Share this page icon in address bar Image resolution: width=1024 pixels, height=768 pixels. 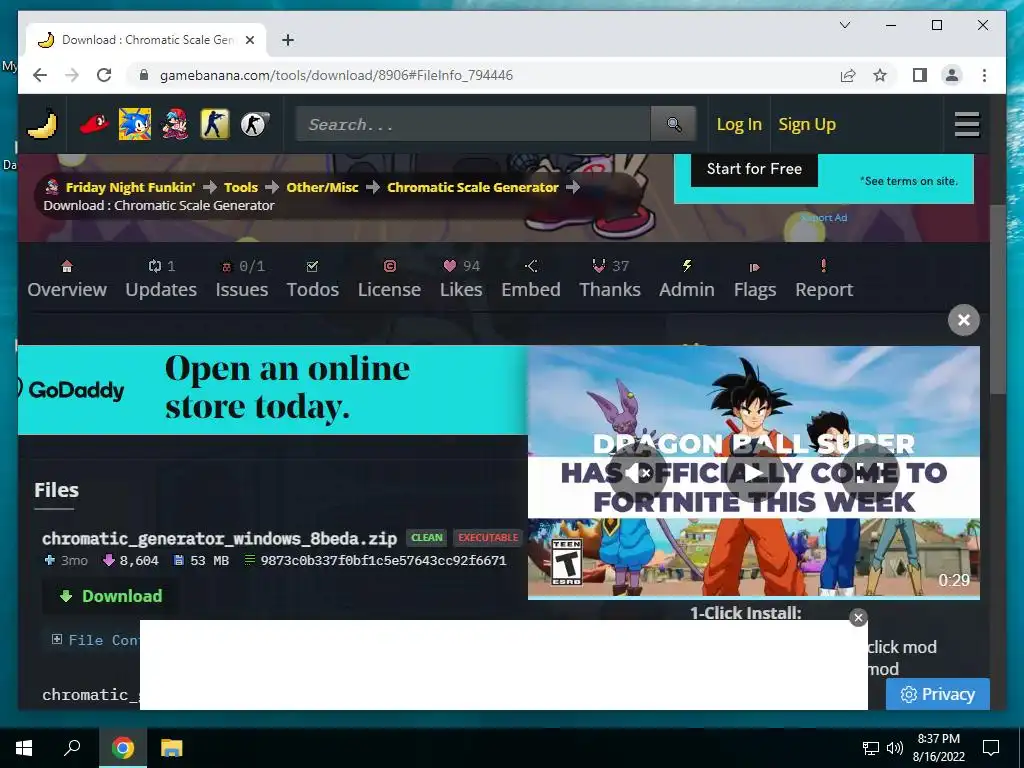click(848, 75)
